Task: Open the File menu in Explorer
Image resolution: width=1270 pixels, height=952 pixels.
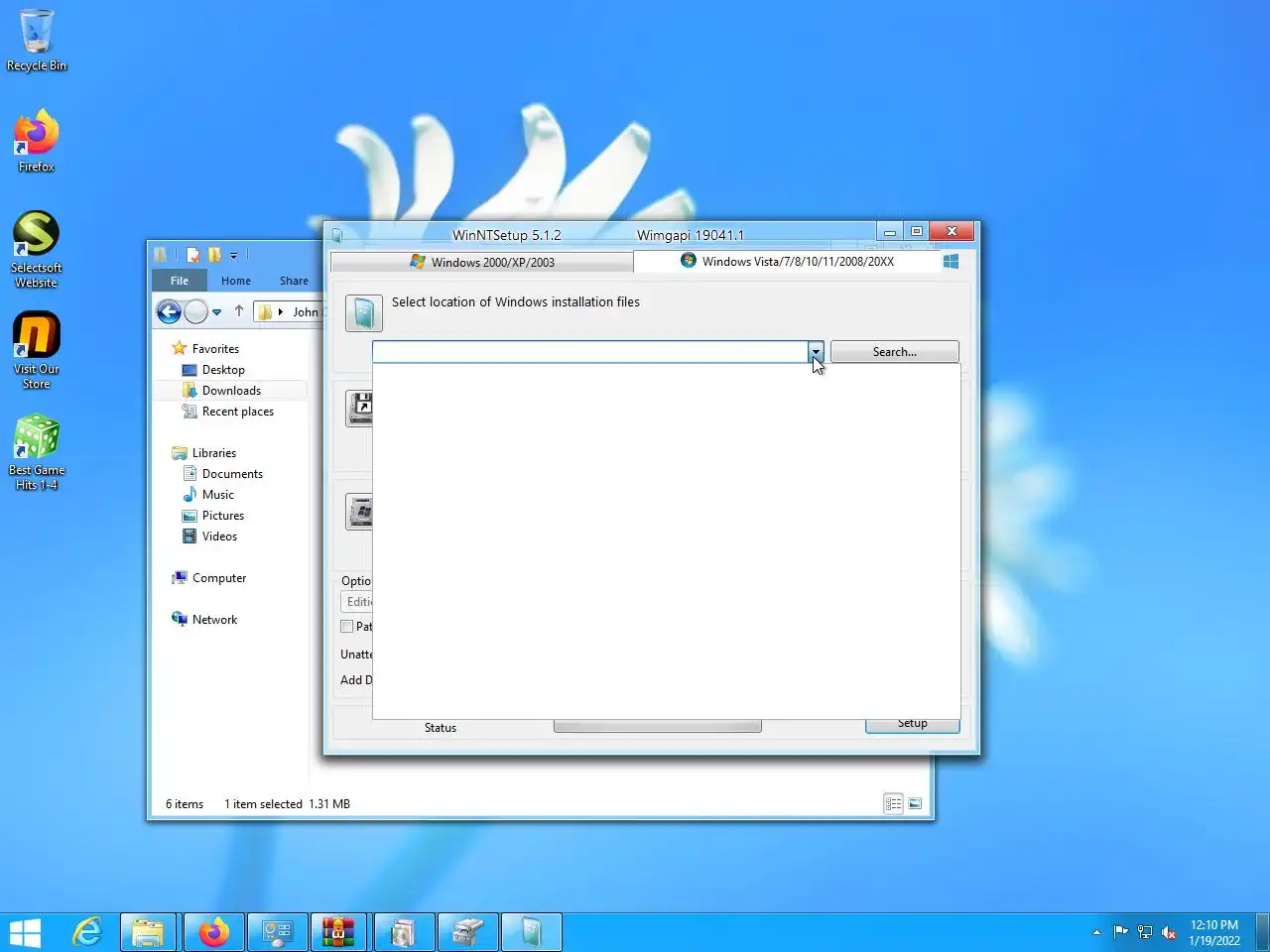Action: (180, 281)
